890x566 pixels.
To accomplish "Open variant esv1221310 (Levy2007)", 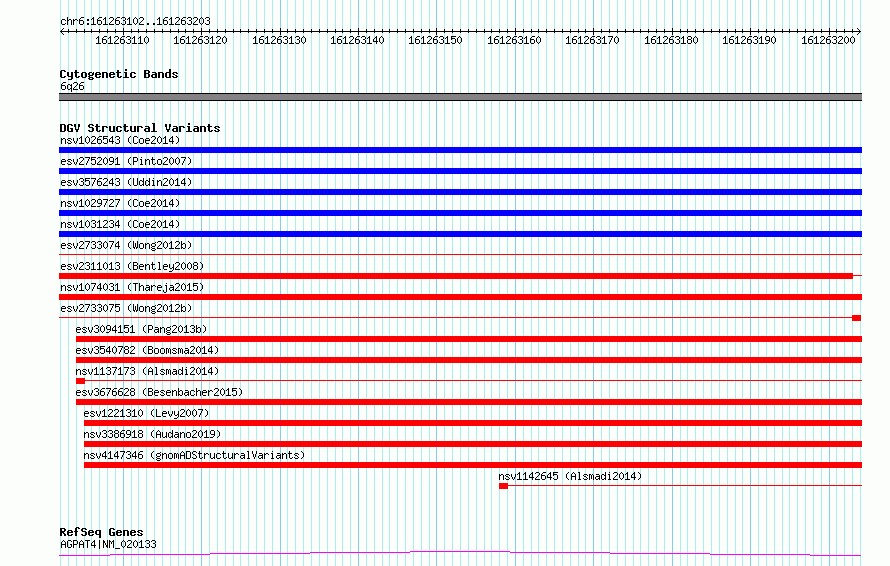I will 146,413.
